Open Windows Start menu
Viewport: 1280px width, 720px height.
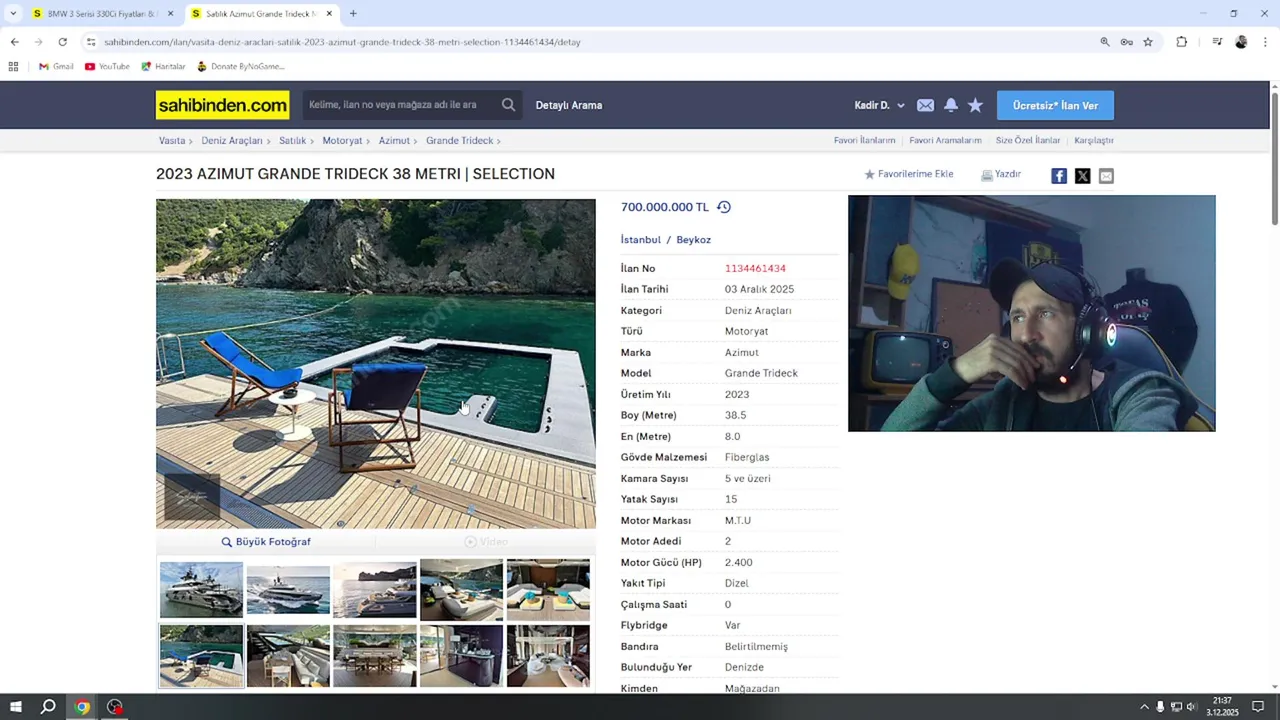click(x=15, y=707)
